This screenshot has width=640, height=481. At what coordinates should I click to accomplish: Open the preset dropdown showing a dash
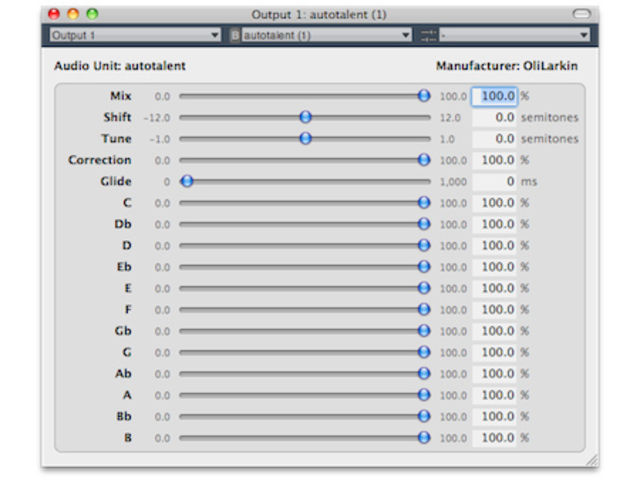[x=514, y=35]
